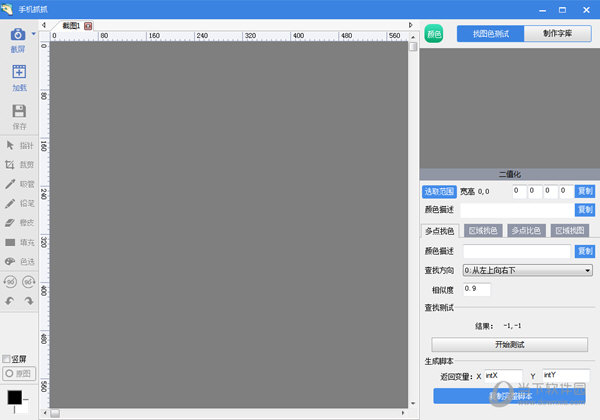The image size is (600, 420).
Task: Select the 裁剪 crop tool
Action: (20, 164)
